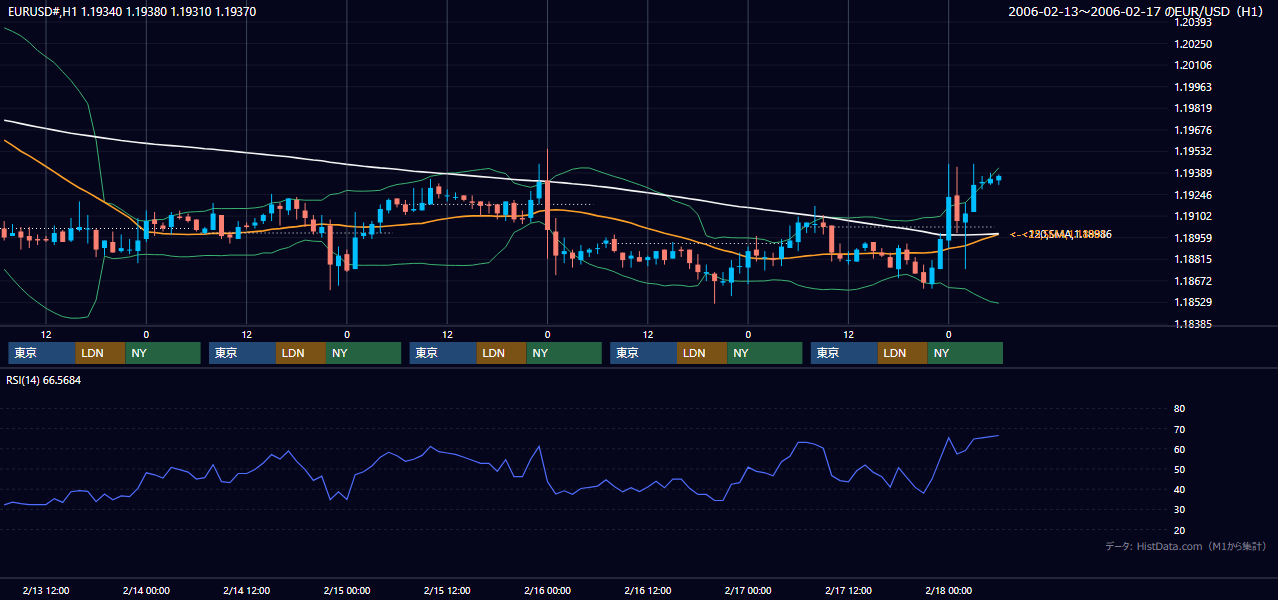Click price level 1.19102 on axis
The height and width of the screenshot is (600, 1278).
[x=1194, y=216]
